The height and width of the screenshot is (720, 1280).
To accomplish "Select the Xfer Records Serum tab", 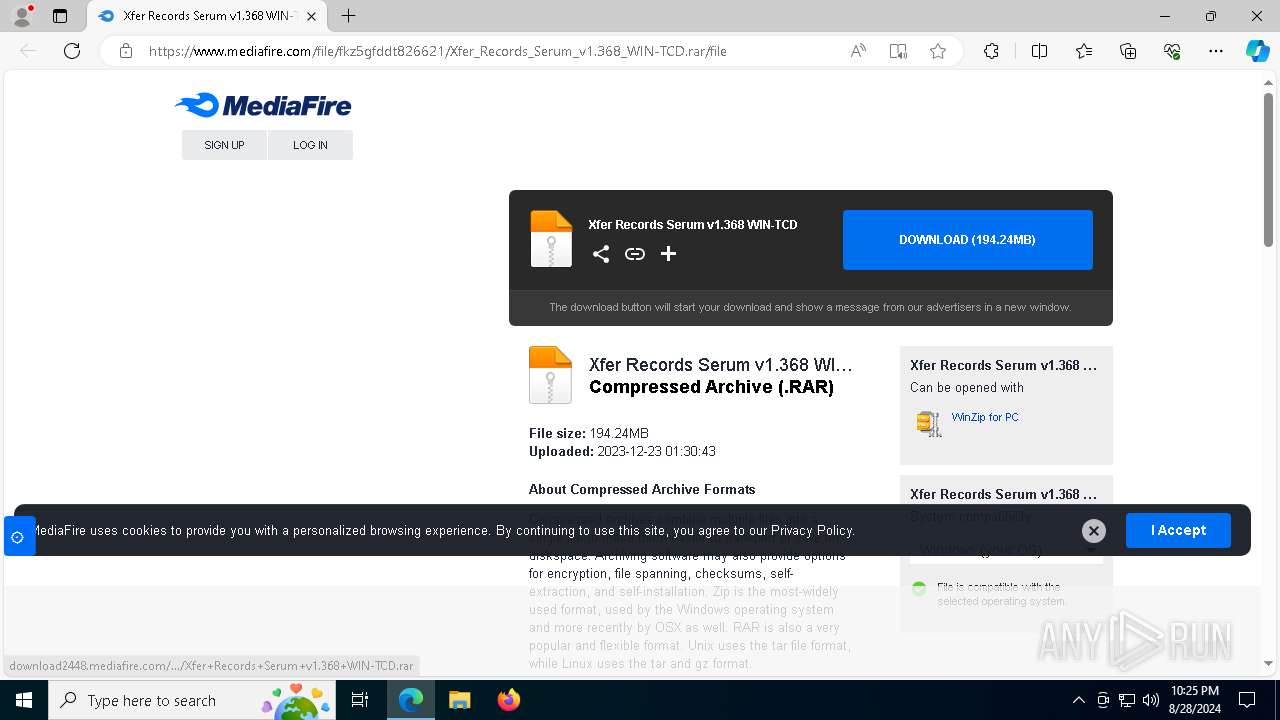I will pos(207,16).
